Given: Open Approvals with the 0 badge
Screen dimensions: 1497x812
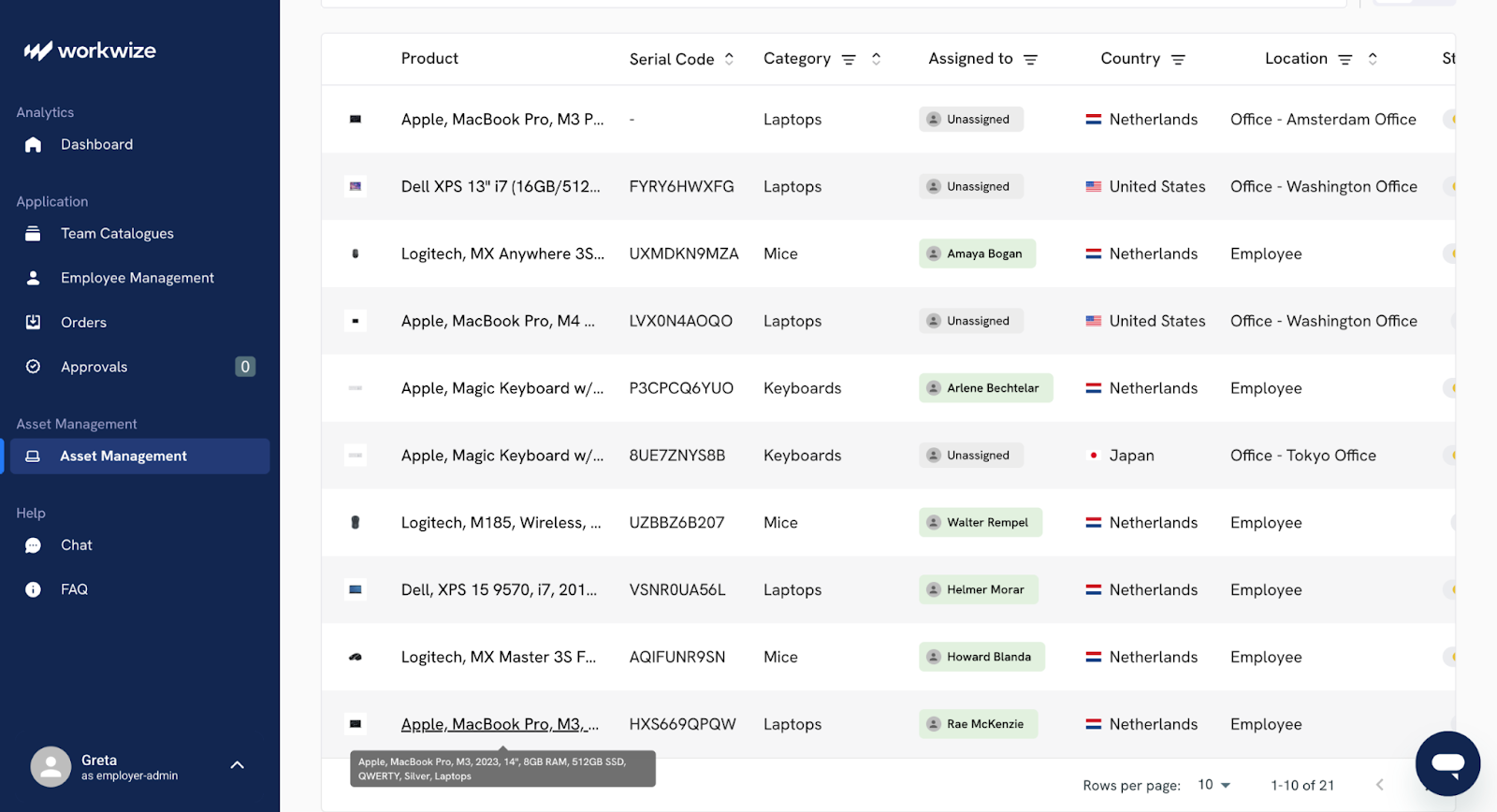Looking at the screenshot, I should [x=94, y=367].
